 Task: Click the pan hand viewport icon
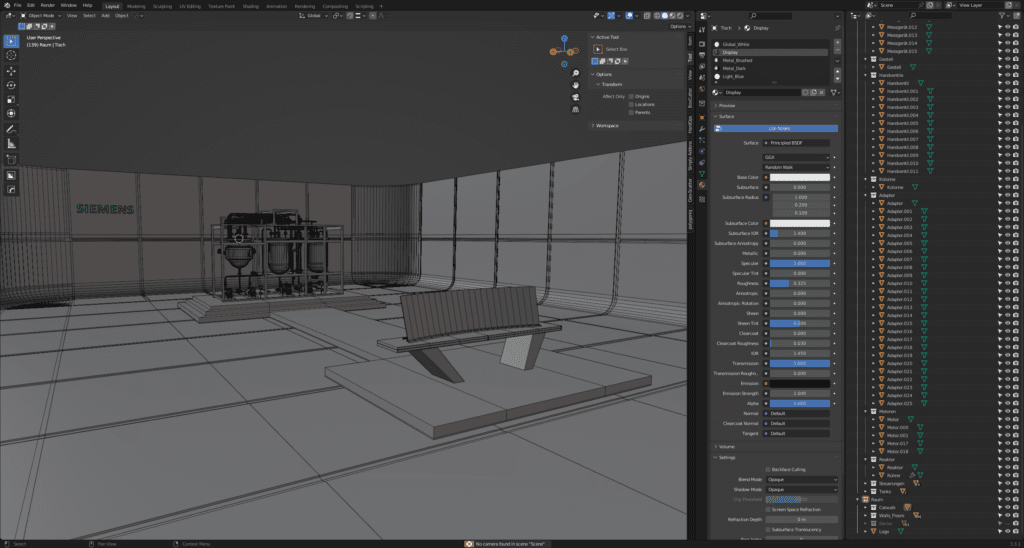click(576, 85)
